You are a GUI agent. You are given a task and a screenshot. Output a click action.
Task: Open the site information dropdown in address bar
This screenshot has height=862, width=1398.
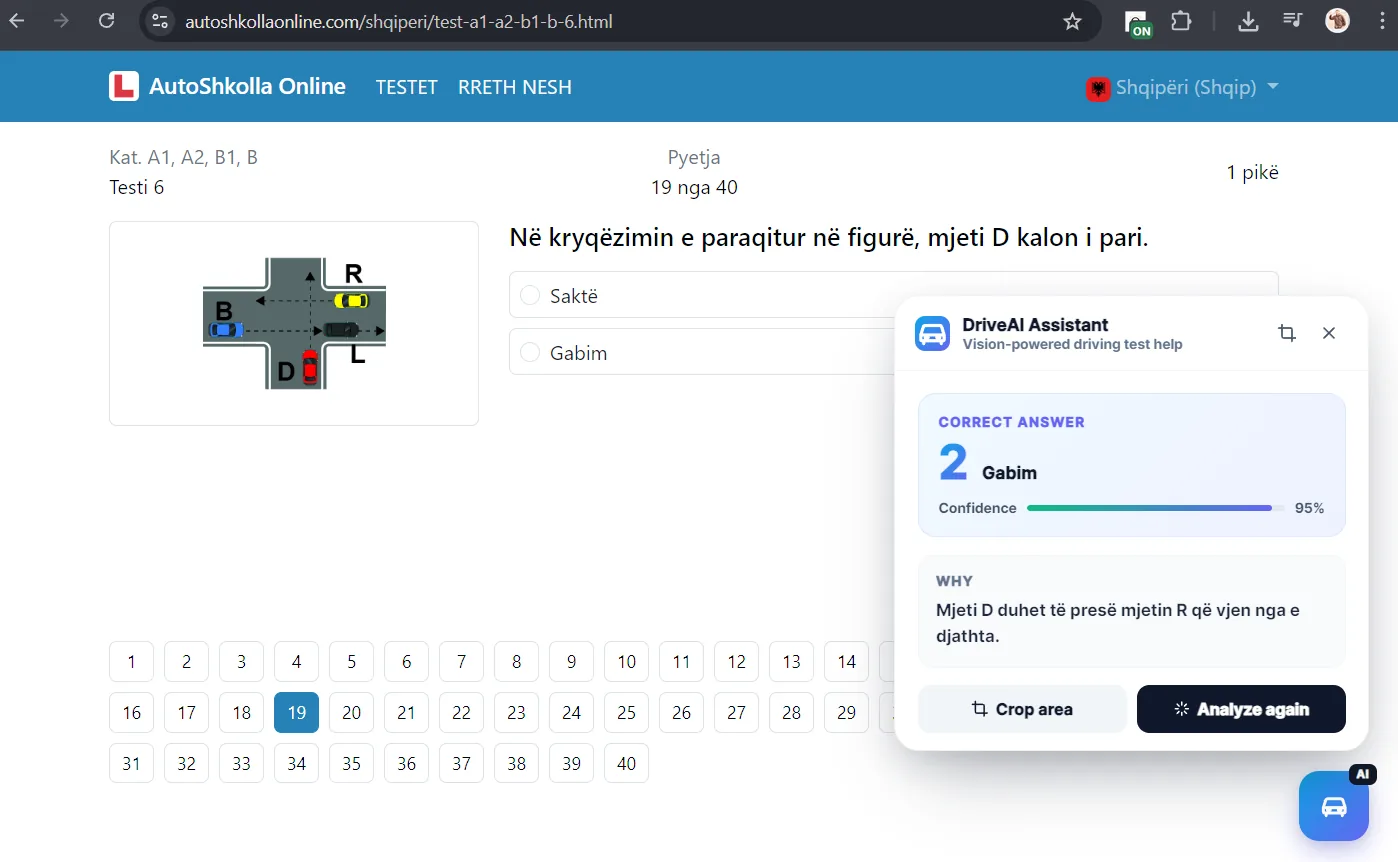(x=159, y=20)
